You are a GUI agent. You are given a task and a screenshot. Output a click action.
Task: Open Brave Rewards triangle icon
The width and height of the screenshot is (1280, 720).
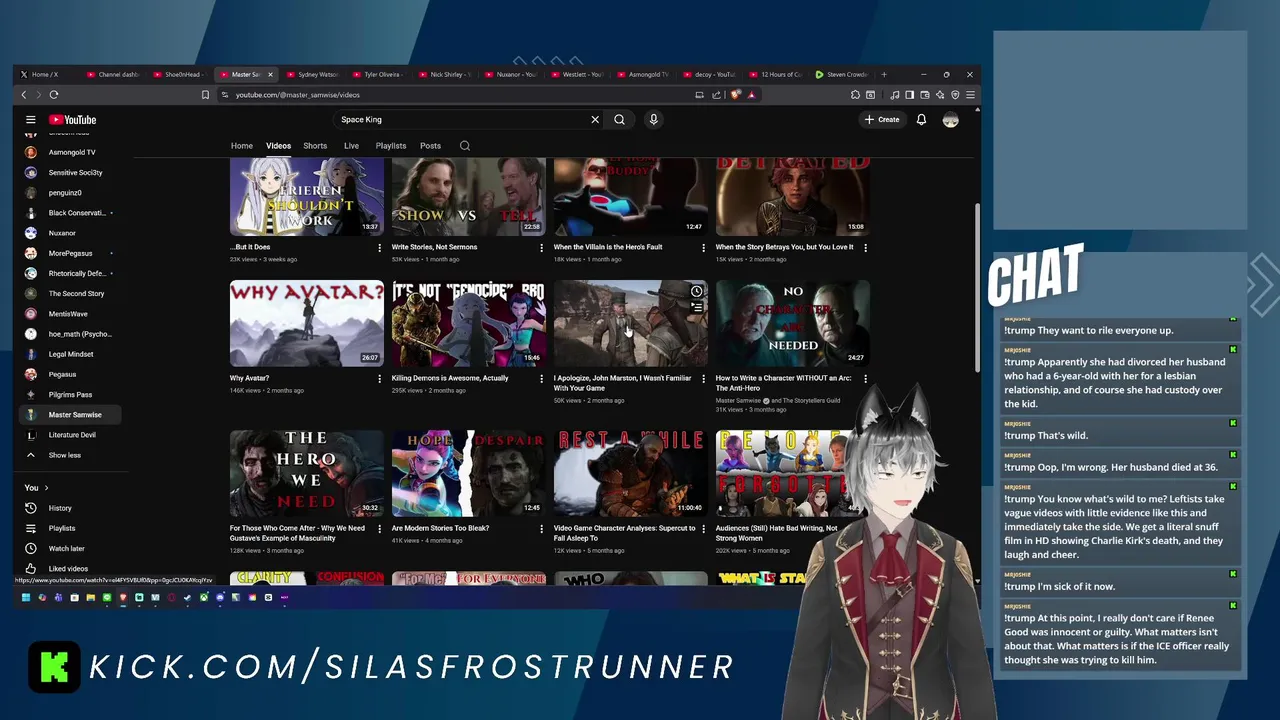pyautogui.click(x=750, y=95)
